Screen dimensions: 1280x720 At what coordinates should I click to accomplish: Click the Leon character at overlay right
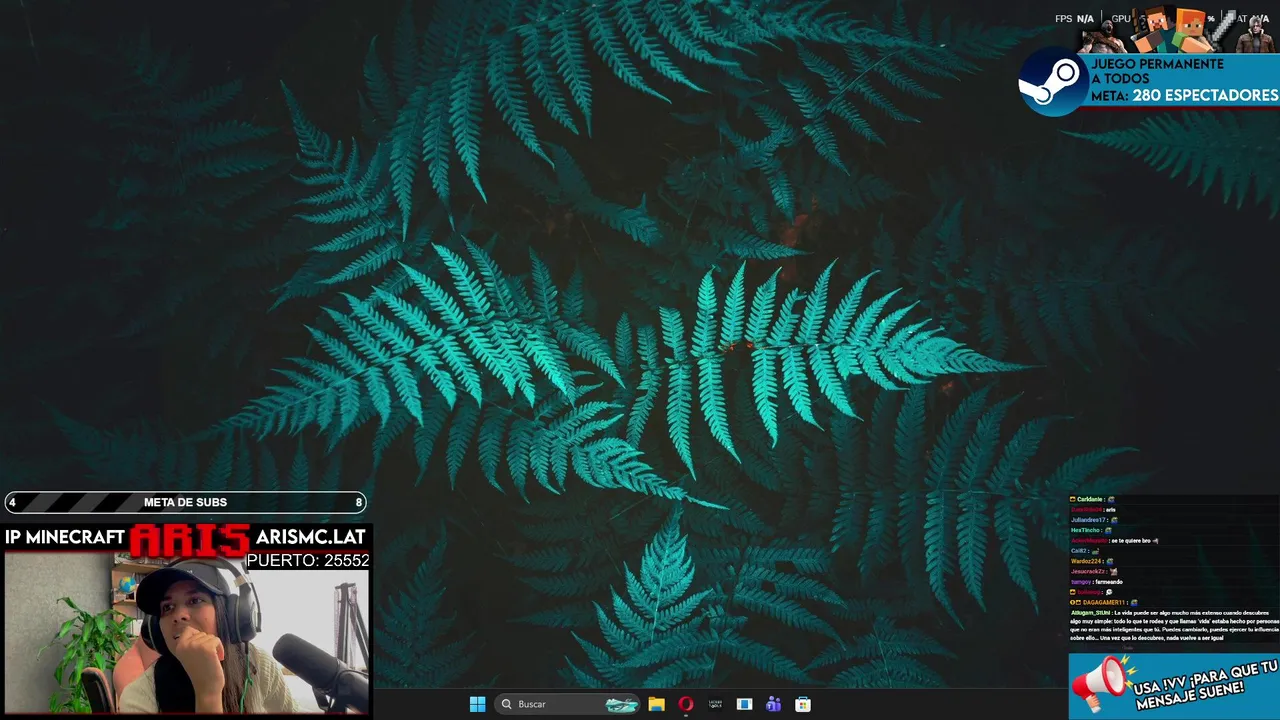(x=1255, y=34)
